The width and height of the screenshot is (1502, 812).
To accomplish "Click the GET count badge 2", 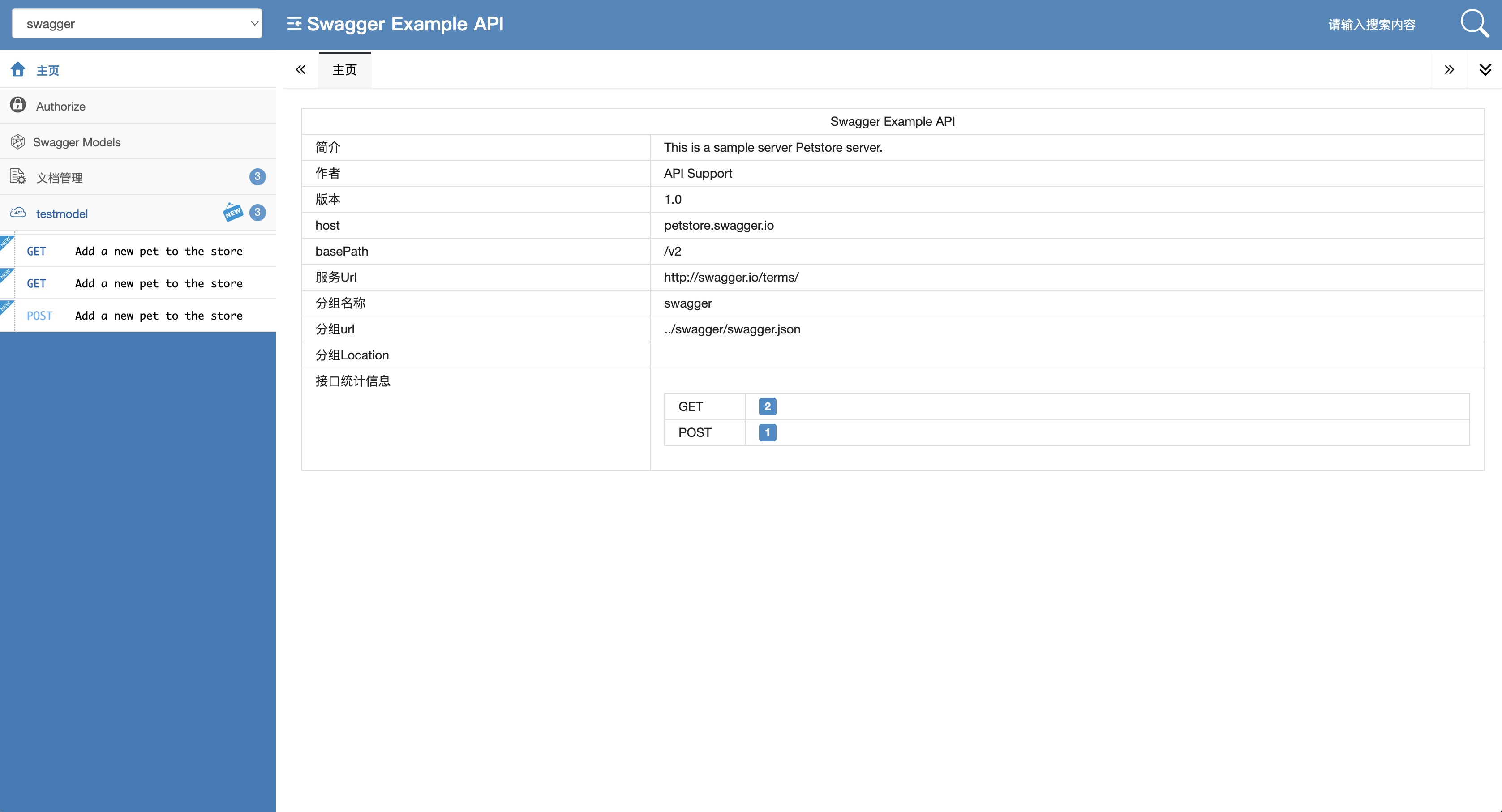I will [767, 406].
